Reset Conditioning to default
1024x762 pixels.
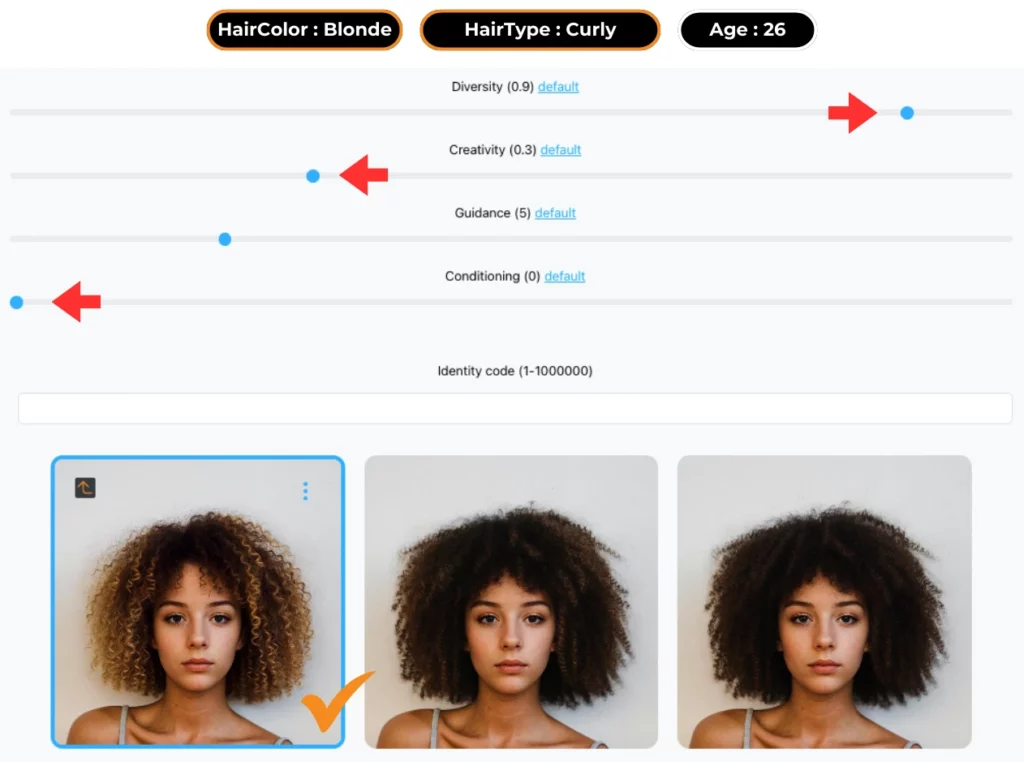[x=565, y=277]
